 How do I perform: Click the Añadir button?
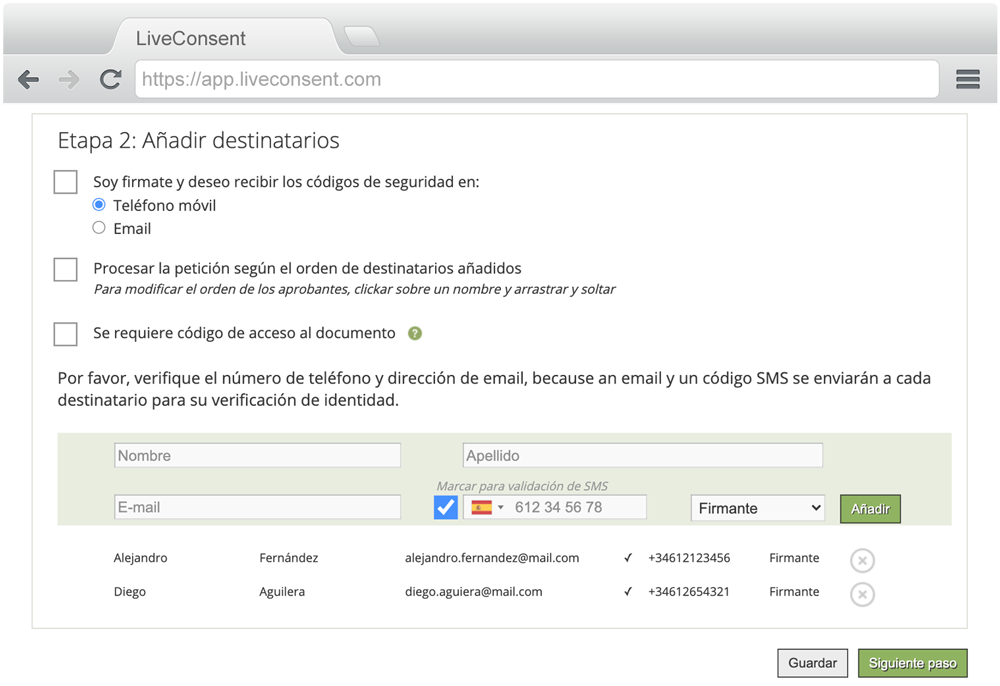[x=869, y=508]
